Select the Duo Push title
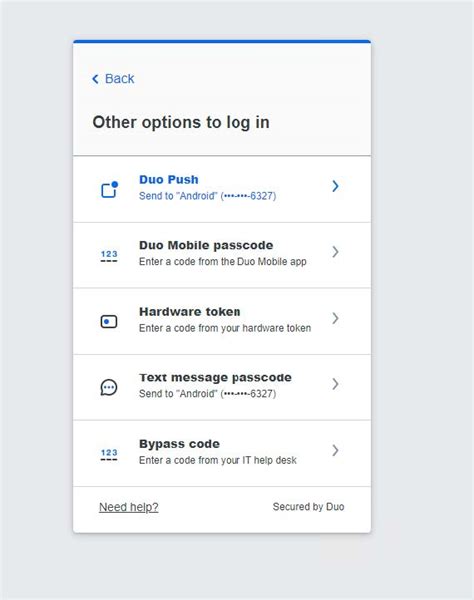474x600 pixels. [x=169, y=179]
